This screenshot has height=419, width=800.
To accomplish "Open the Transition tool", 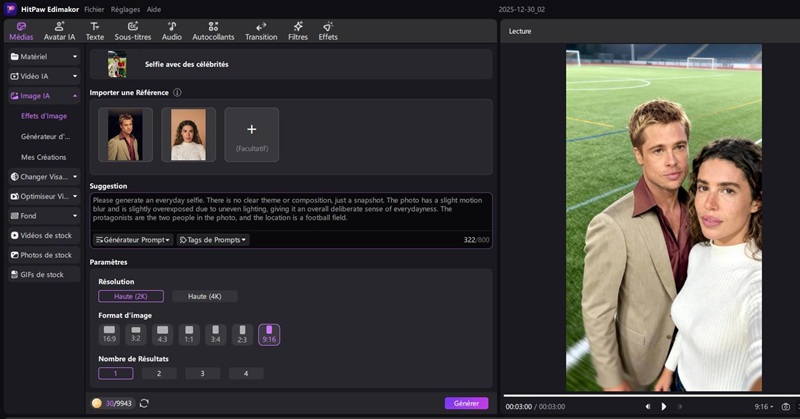I will point(261,30).
